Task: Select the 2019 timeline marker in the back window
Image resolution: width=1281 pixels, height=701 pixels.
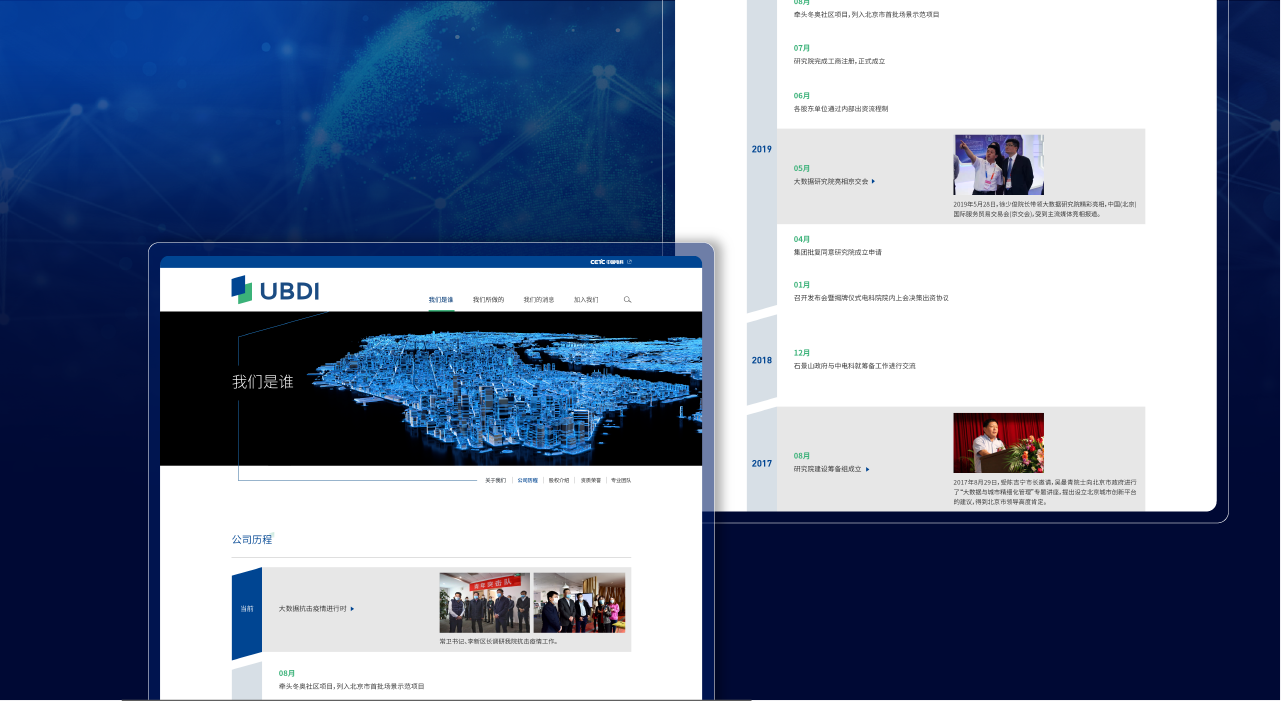Action: point(762,149)
